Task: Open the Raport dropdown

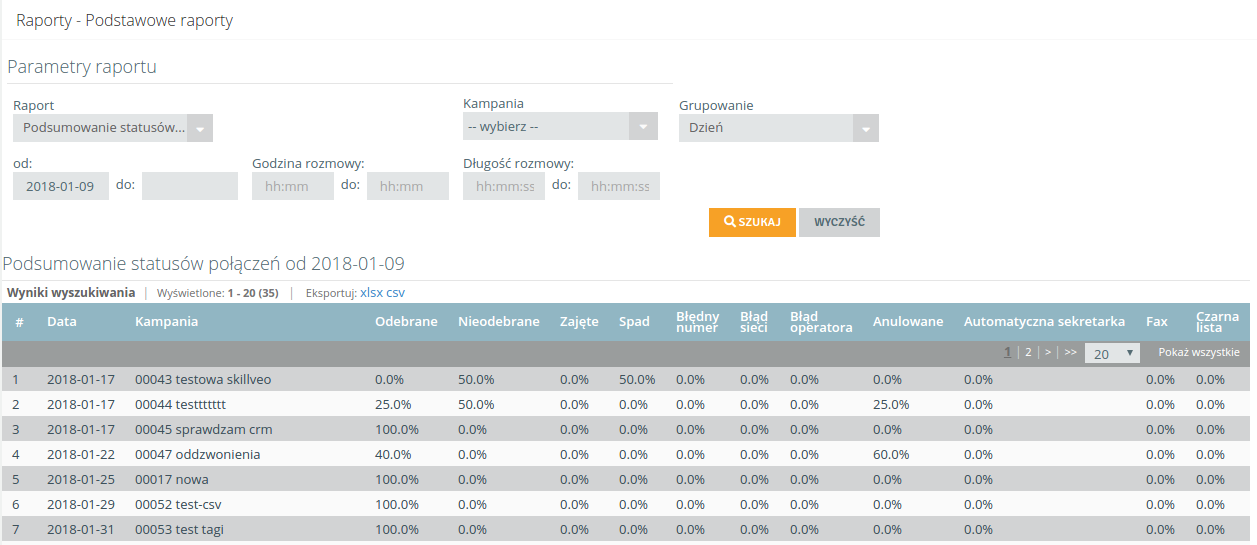Action: (113, 128)
